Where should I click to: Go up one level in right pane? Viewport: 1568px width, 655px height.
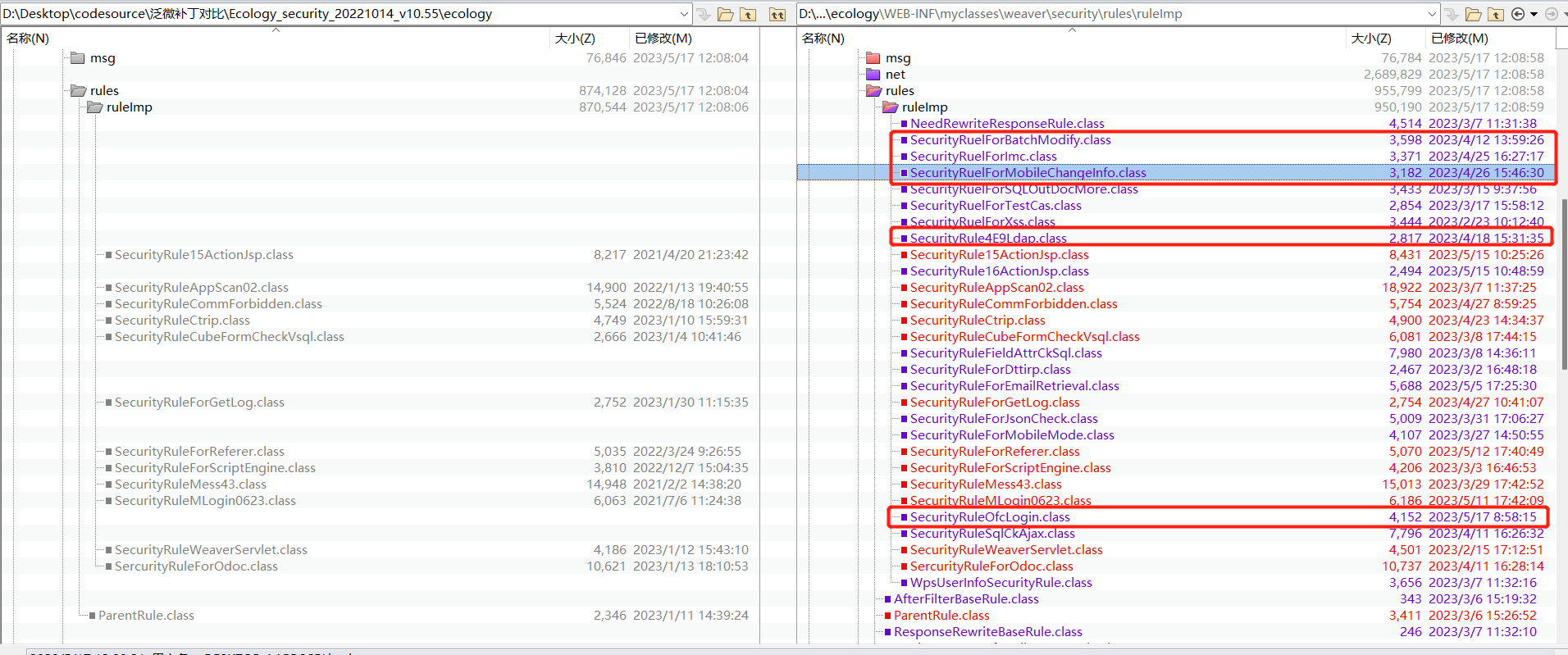1496,14
